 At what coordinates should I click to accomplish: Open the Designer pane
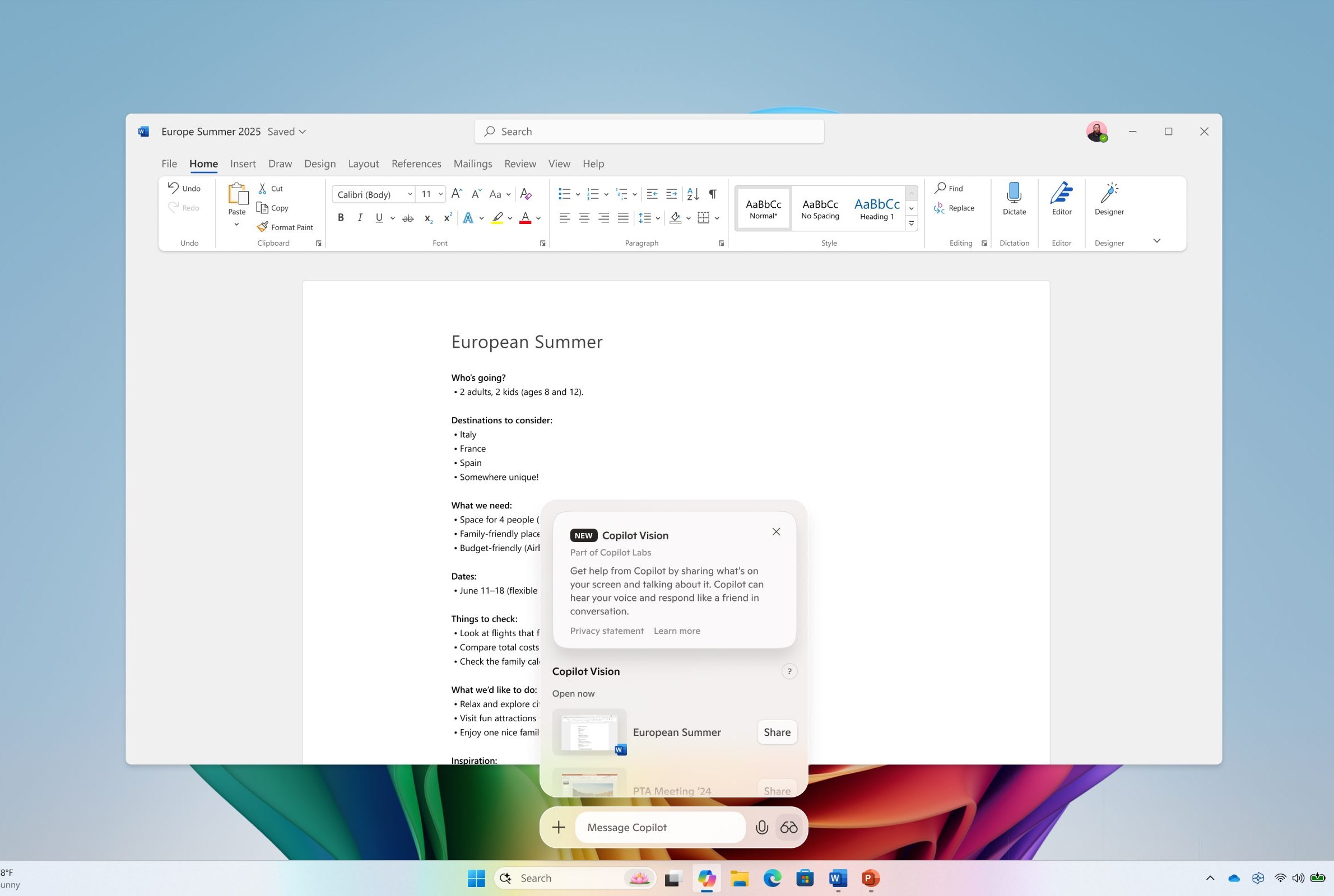coord(1108,198)
